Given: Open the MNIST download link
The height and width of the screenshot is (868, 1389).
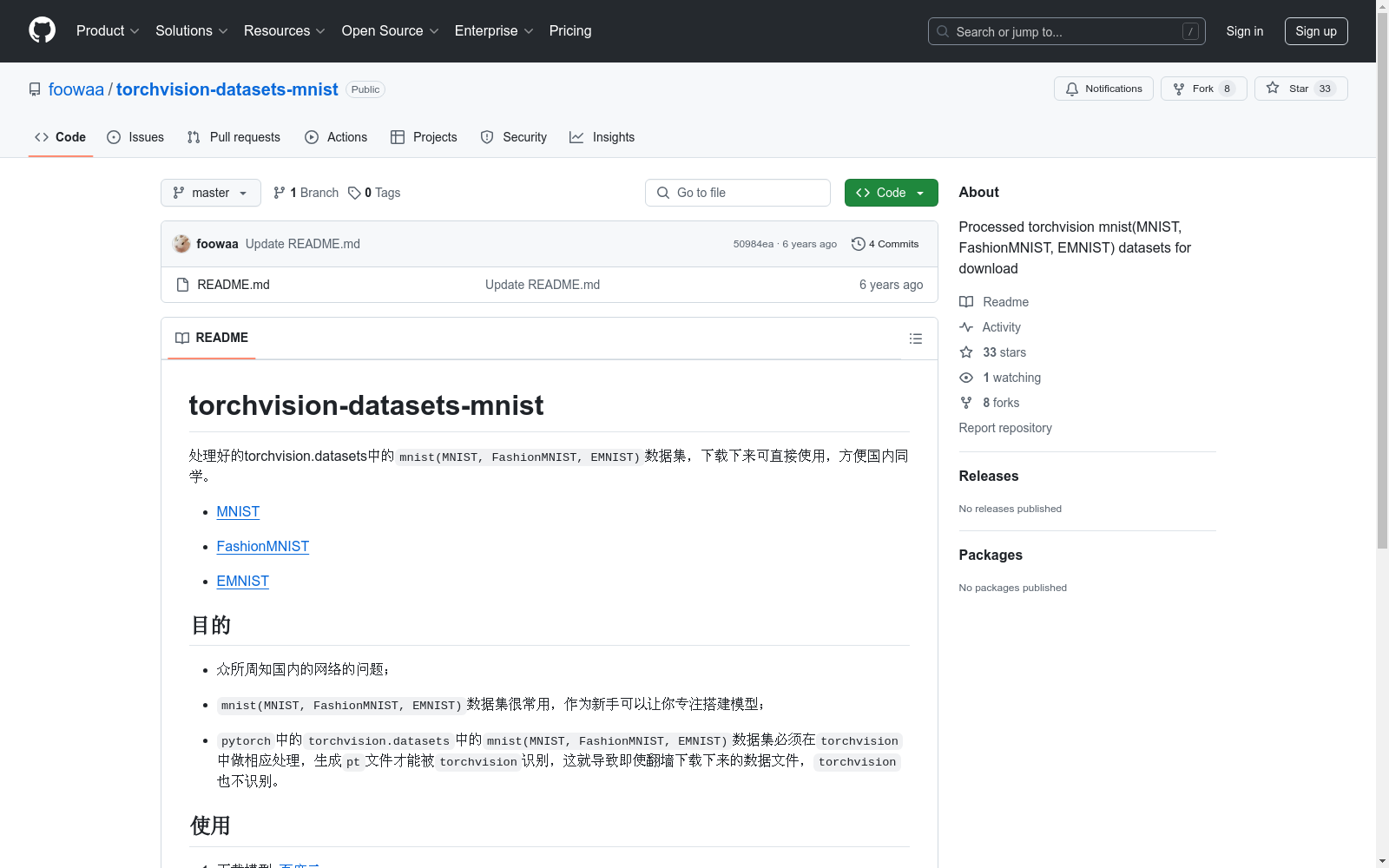Looking at the screenshot, I should 238,512.
